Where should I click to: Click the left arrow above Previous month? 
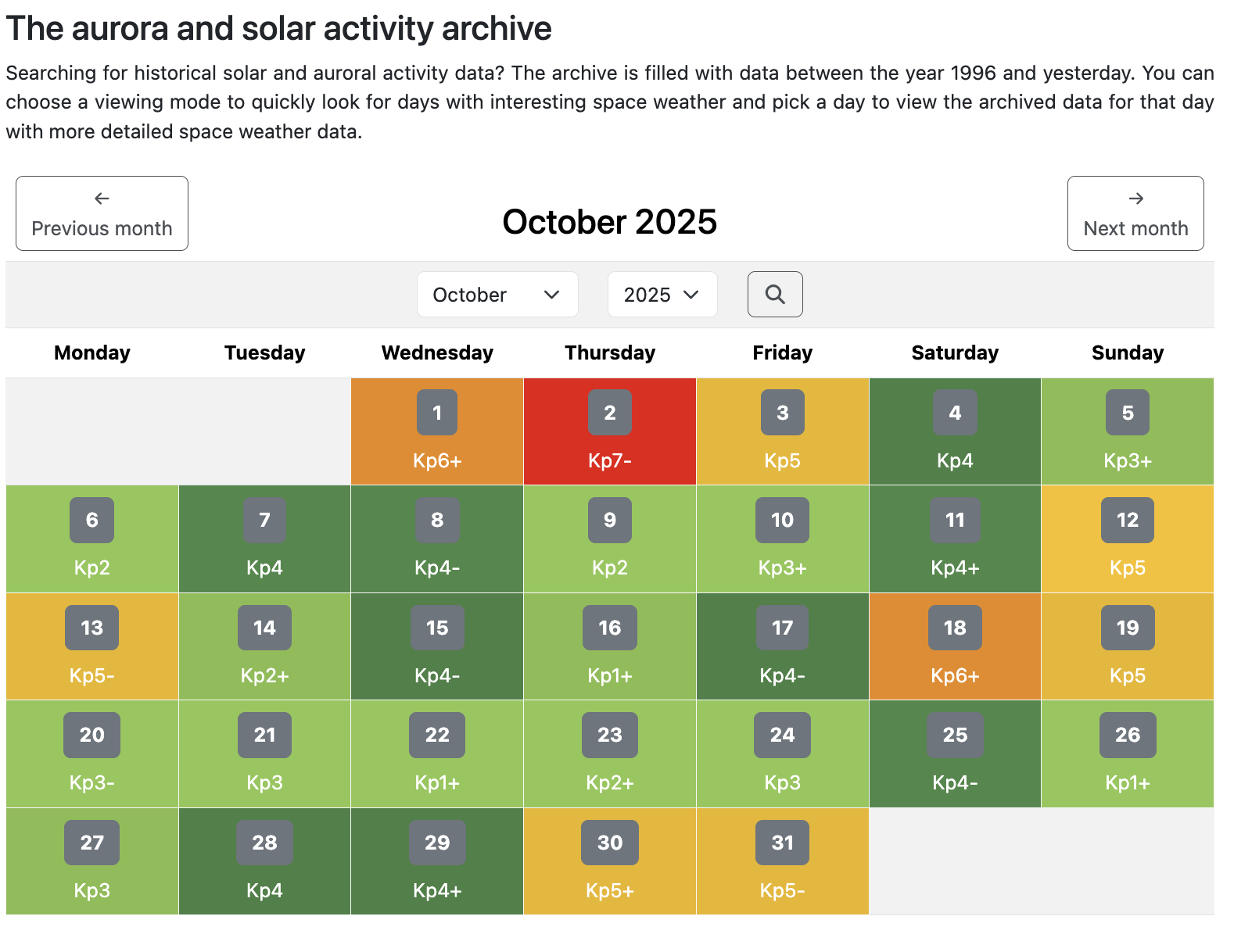(x=102, y=199)
